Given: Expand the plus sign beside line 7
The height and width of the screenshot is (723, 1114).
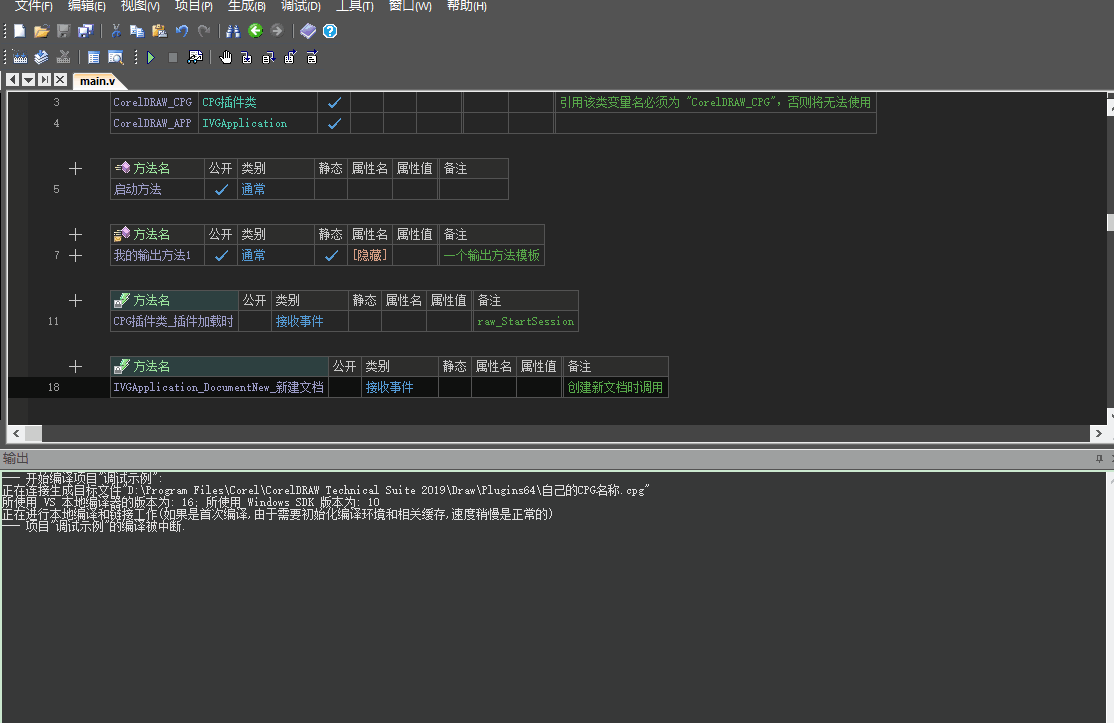Looking at the screenshot, I should (75, 256).
